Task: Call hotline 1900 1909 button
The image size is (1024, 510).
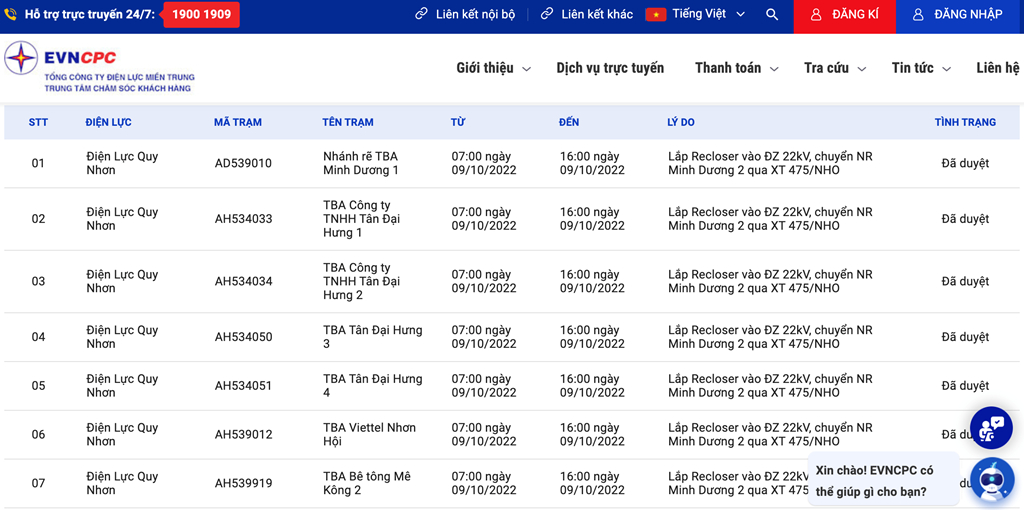Action: click(201, 14)
